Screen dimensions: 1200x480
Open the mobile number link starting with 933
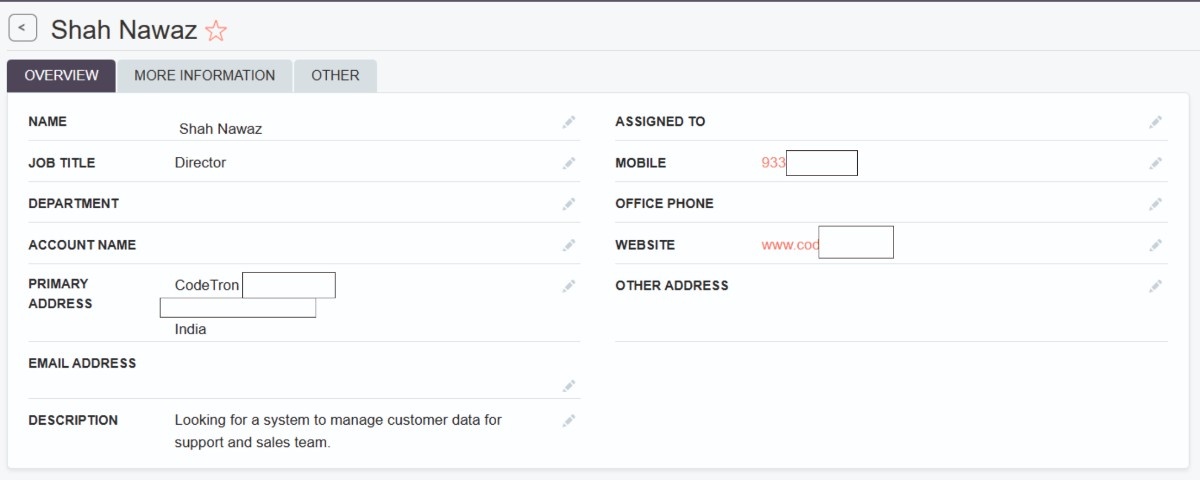point(773,163)
